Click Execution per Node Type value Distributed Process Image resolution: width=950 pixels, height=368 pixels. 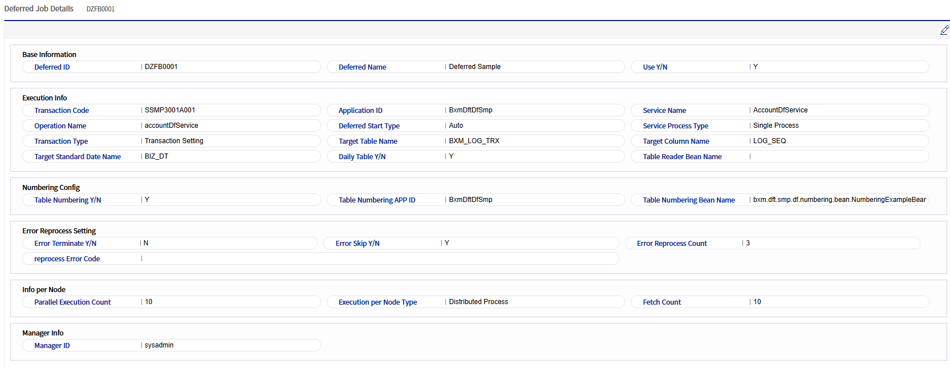[478, 302]
